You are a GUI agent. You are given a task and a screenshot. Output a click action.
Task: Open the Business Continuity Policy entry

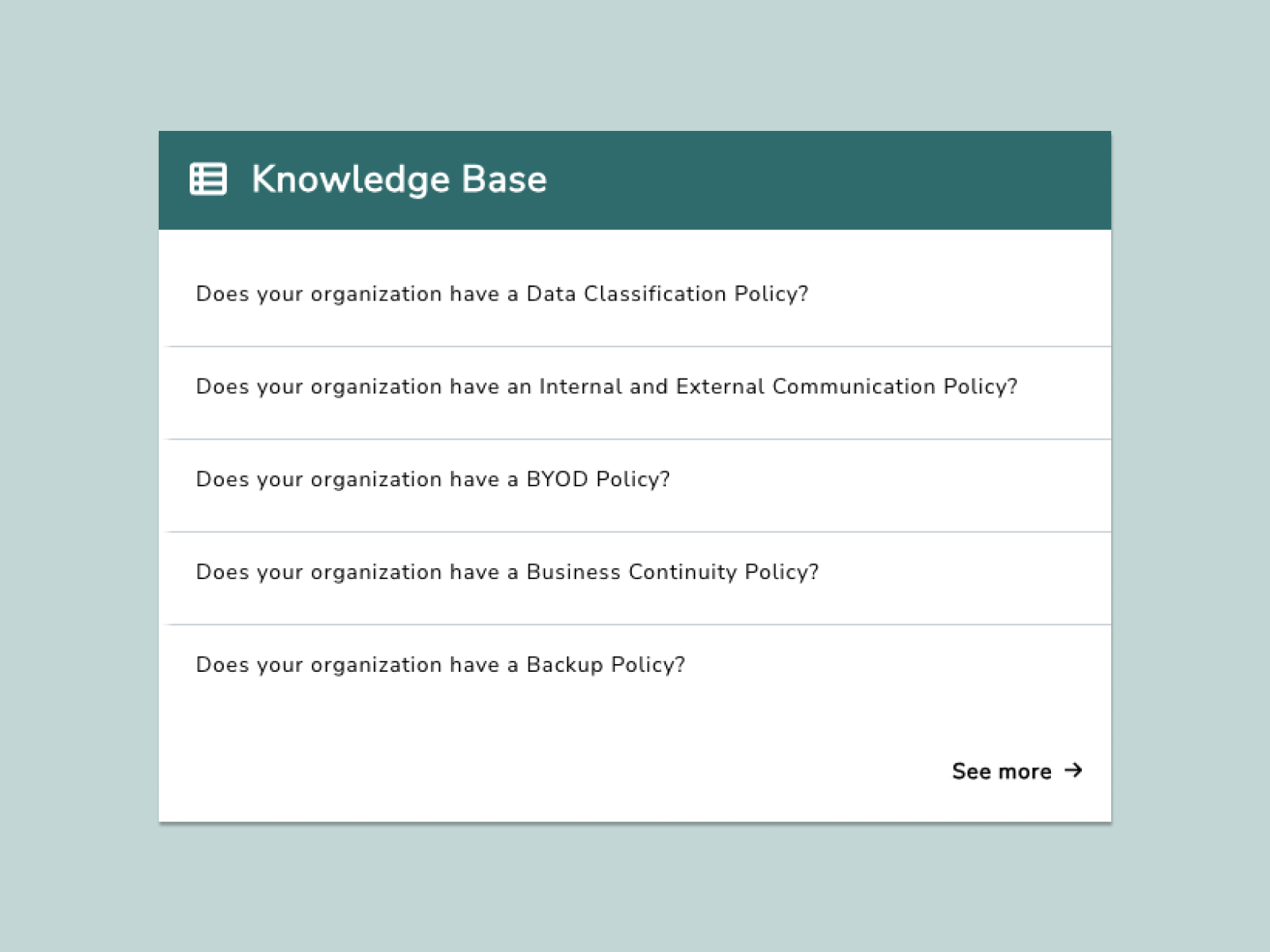[x=508, y=571]
